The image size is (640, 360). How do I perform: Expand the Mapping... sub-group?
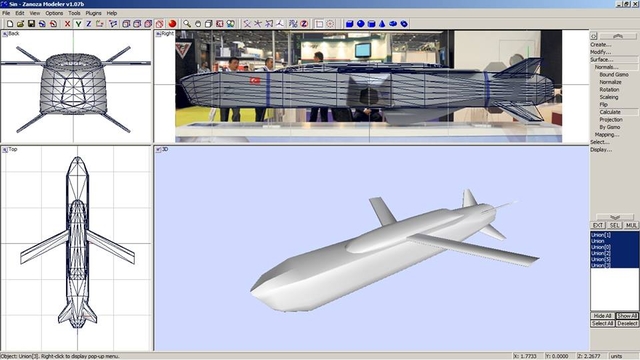coord(607,135)
